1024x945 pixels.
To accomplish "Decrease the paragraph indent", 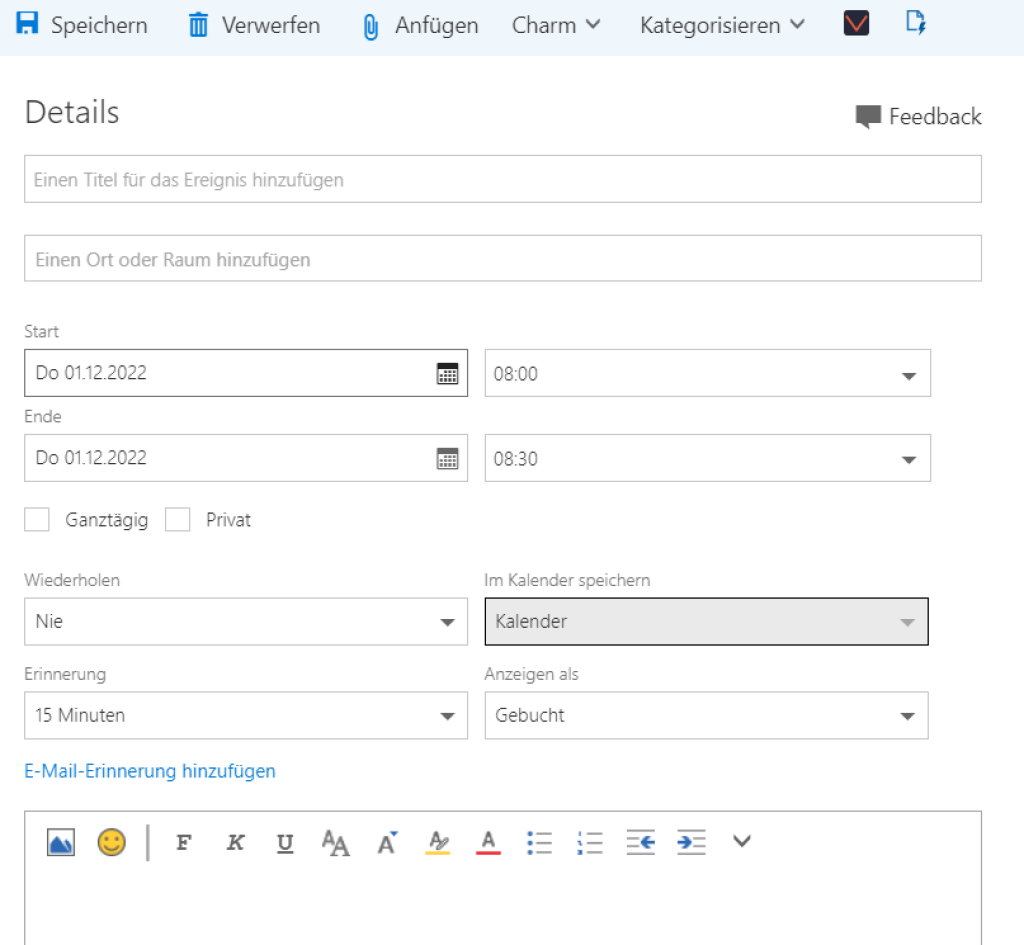I will [641, 842].
